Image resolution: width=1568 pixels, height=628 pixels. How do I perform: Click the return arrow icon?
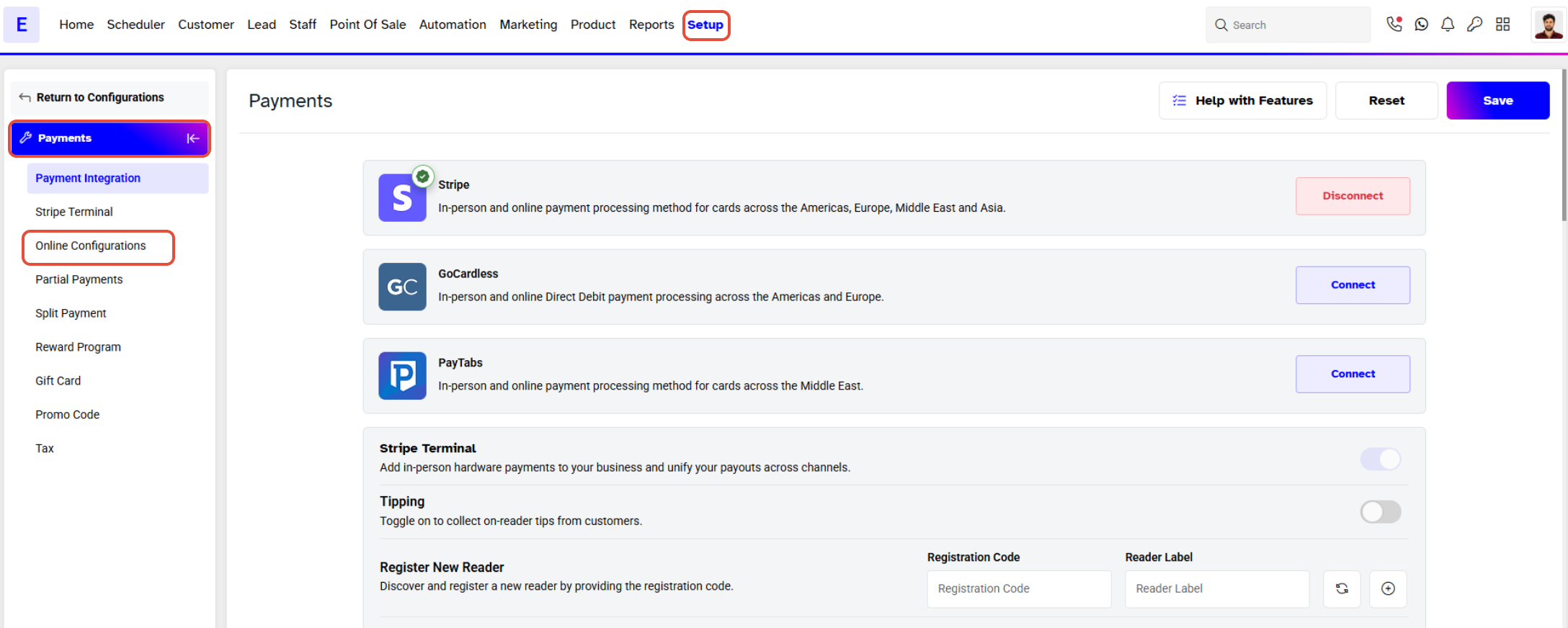click(24, 97)
